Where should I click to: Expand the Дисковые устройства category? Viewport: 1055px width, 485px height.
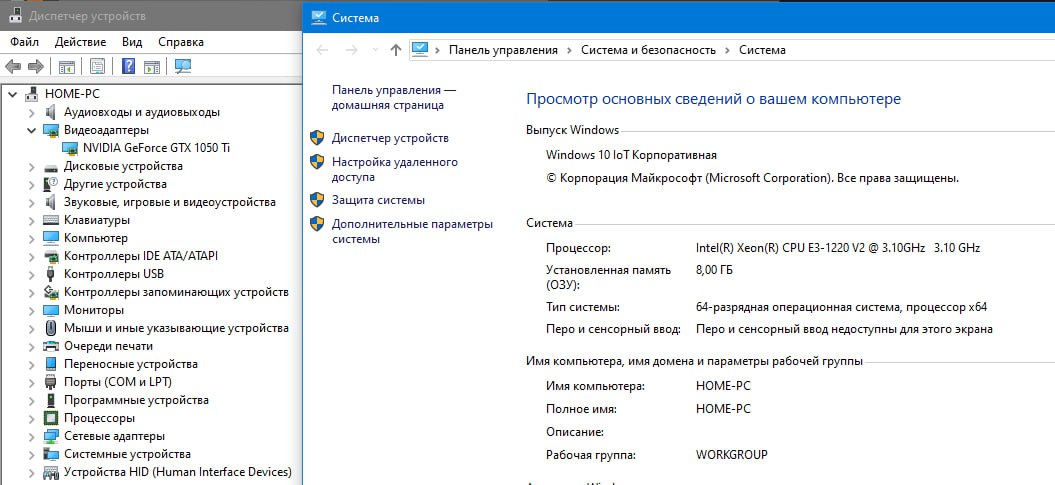tap(31, 166)
